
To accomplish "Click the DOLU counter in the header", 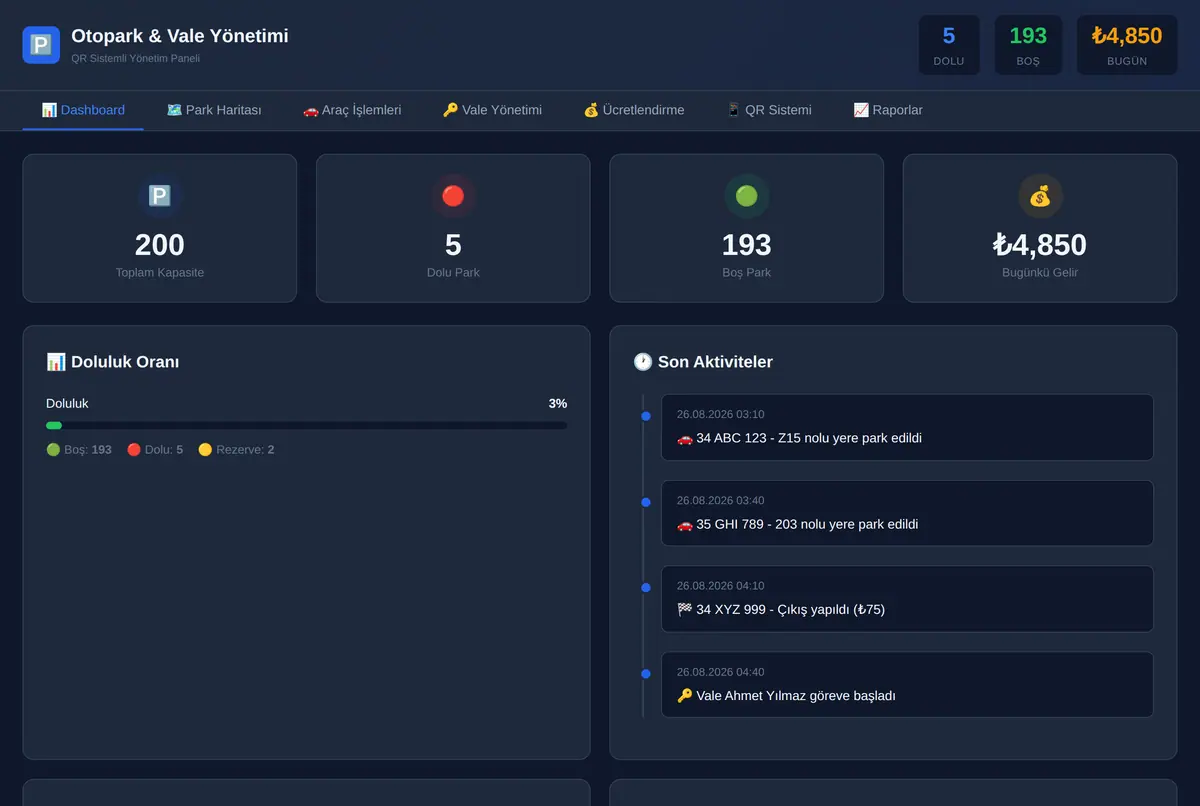I will pyautogui.click(x=949, y=45).
